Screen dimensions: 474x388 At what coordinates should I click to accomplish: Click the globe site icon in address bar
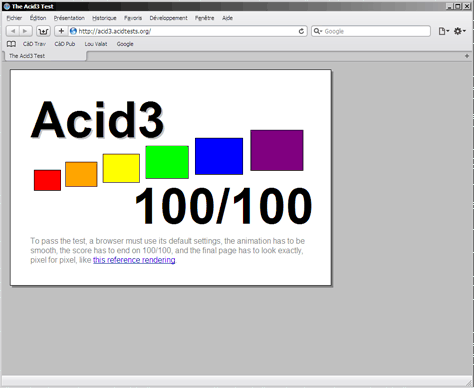click(x=73, y=31)
